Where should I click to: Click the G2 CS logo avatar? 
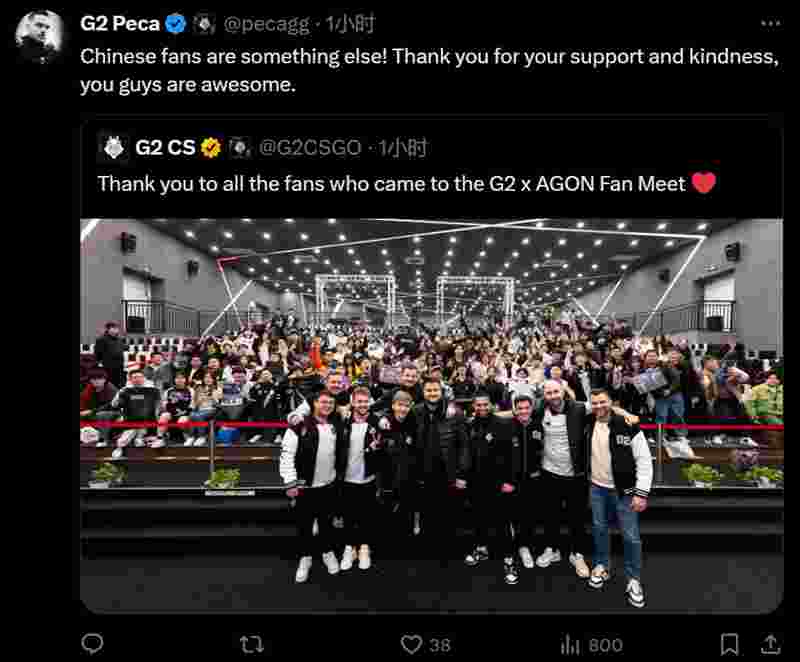click(x=114, y=147)
